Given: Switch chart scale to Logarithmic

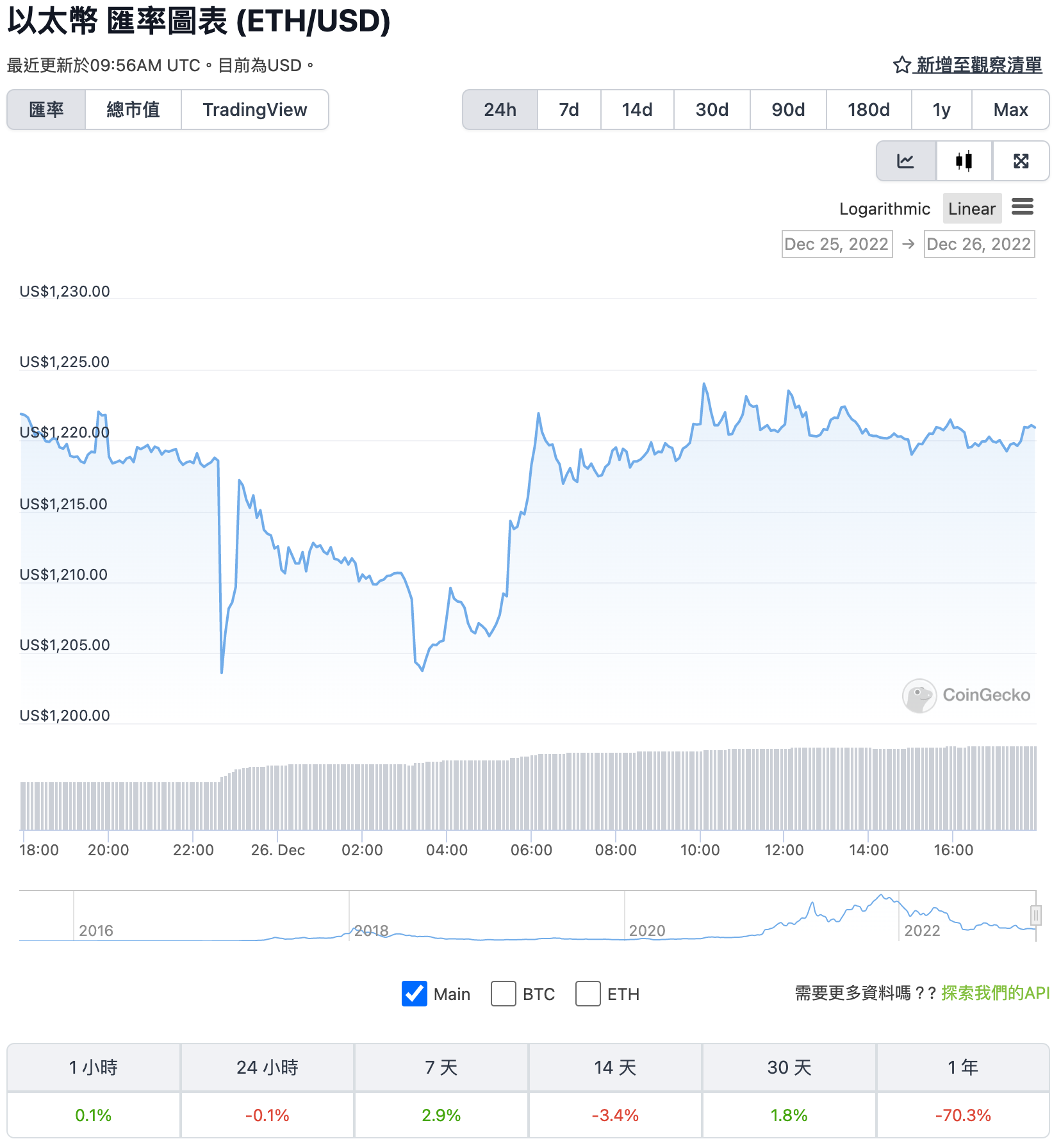Looking at the screenshot, I should coord(884,208).
